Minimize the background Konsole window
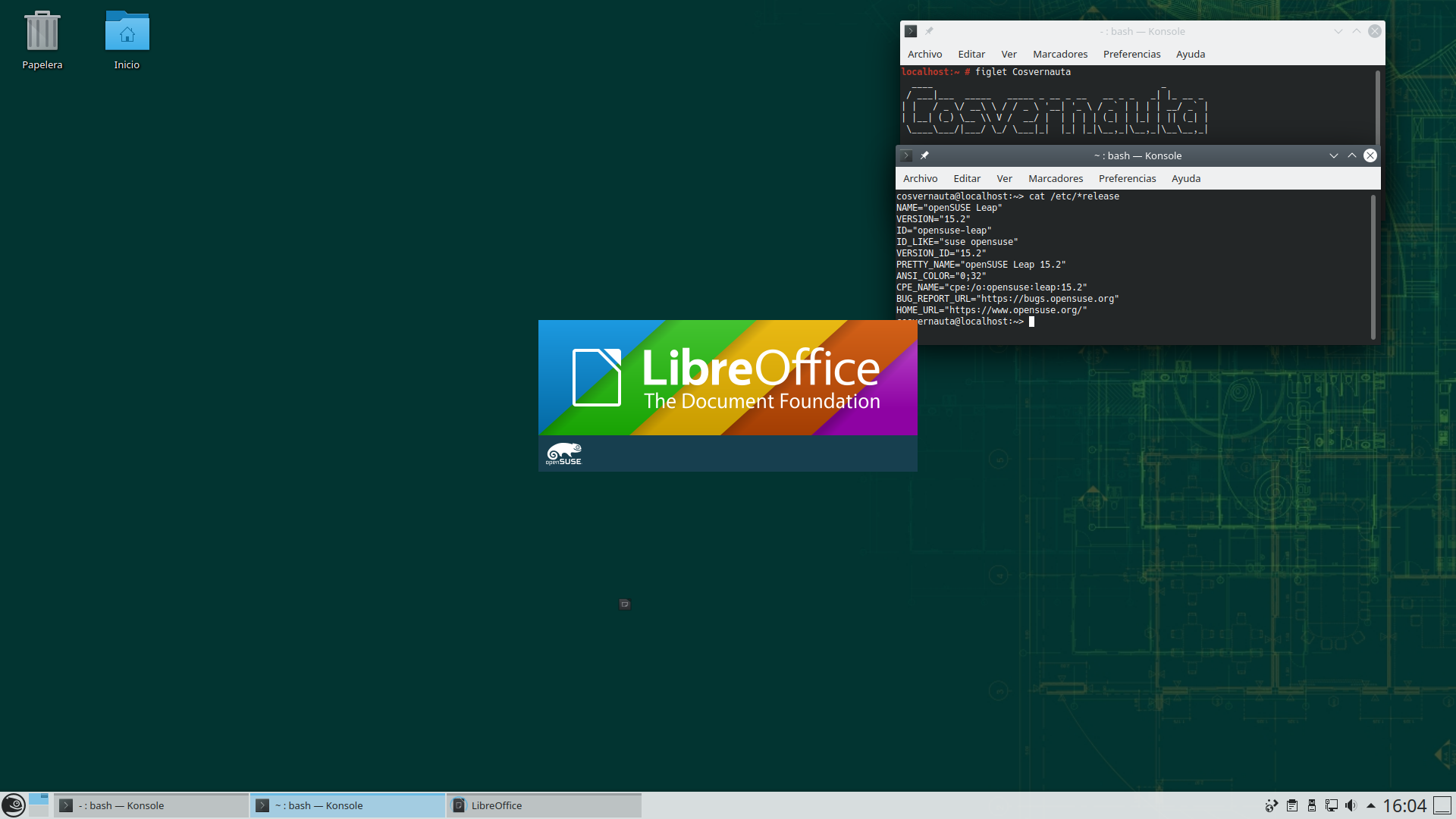Screen dimensions: 1456x819 point(1338,31)
